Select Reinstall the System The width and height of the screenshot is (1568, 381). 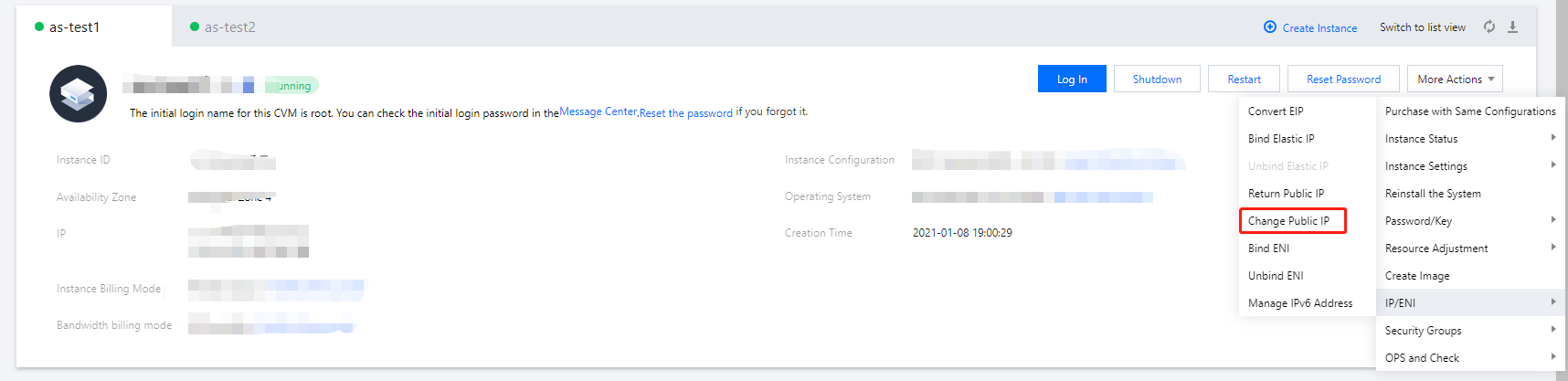(1433, 194)
